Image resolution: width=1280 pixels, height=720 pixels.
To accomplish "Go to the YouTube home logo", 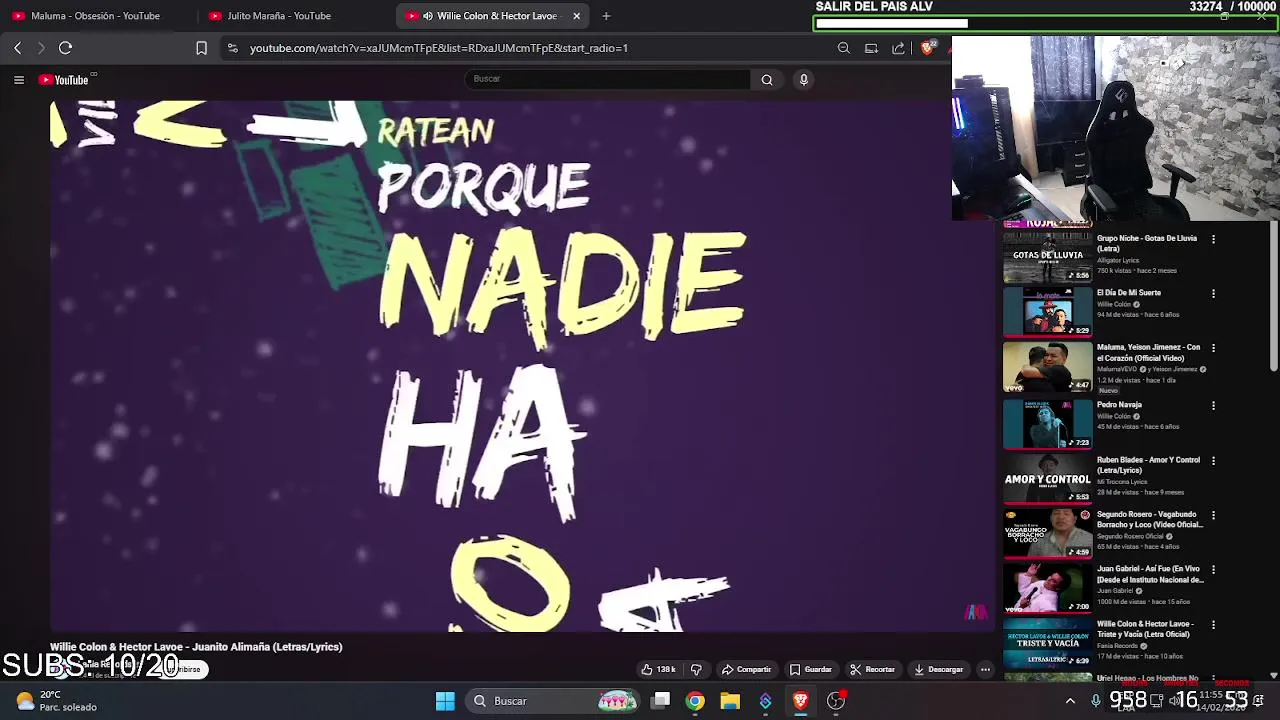I will click(x=64, y=80).
